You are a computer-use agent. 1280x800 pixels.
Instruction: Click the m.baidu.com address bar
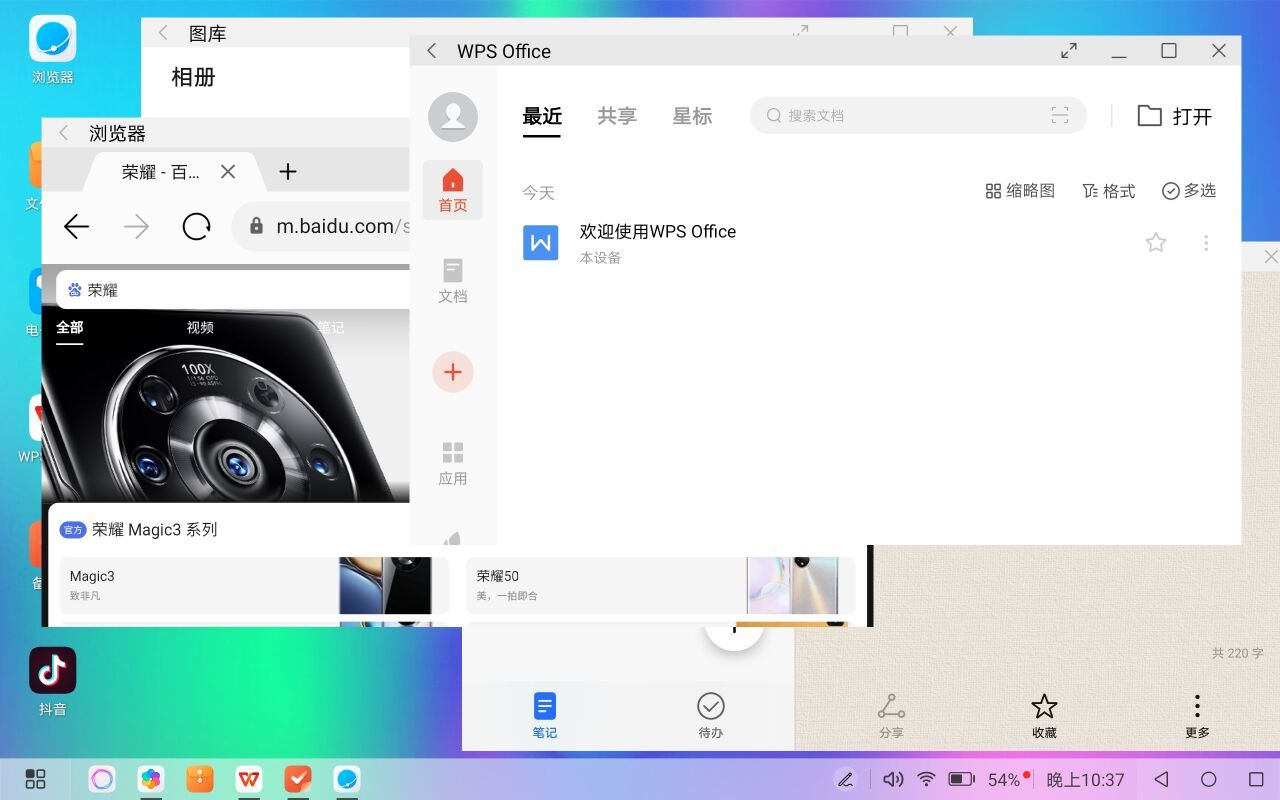[321, 227]
